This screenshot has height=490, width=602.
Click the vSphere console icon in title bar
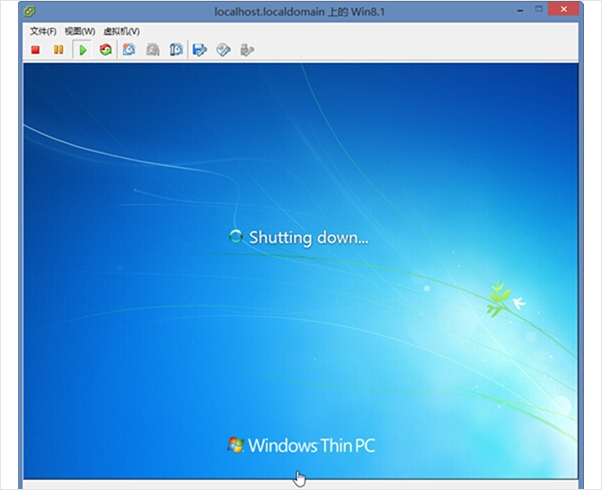click(x=29, y=12)
